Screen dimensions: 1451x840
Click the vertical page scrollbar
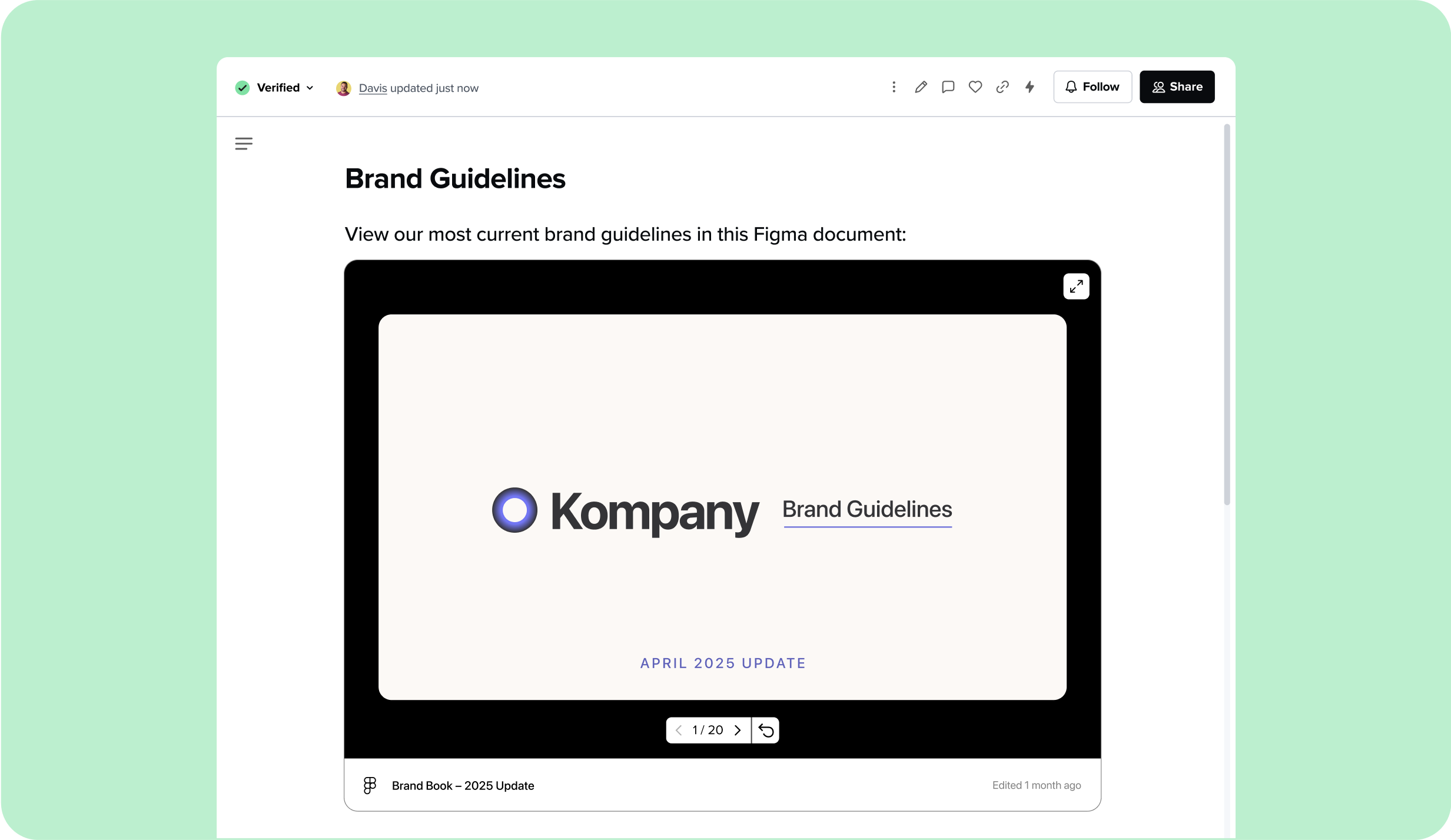(x=1227, y=314)
